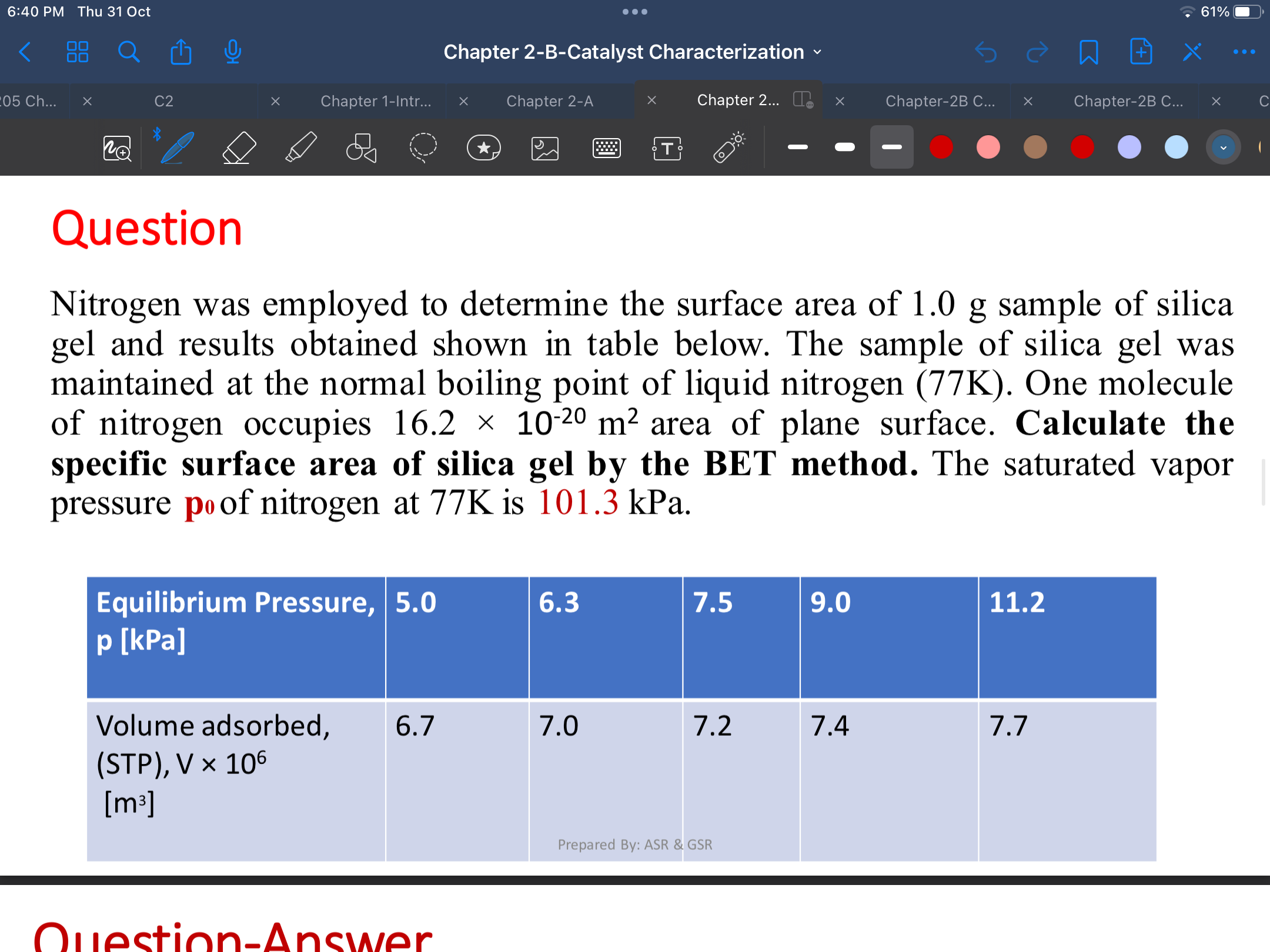Image resolution: width=1270 pixels, height=952 pixels.
Task: Close the Chapter 1-Intr... tab
Action: click(x=275, y=101)
